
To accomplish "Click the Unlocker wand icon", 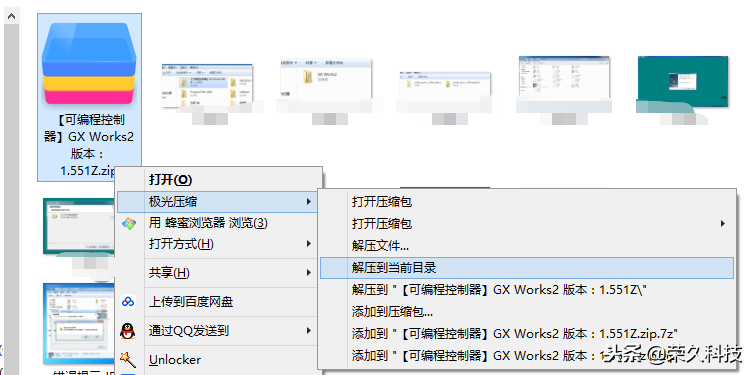I will pyautogui.click(x=128, y=359).
